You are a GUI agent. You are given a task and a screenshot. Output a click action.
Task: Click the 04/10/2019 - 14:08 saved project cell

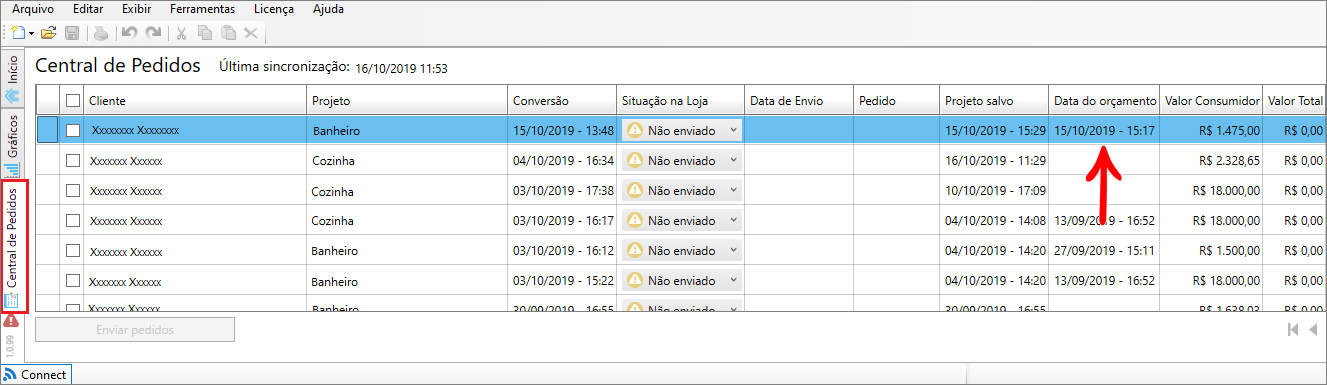pos(994,220)
